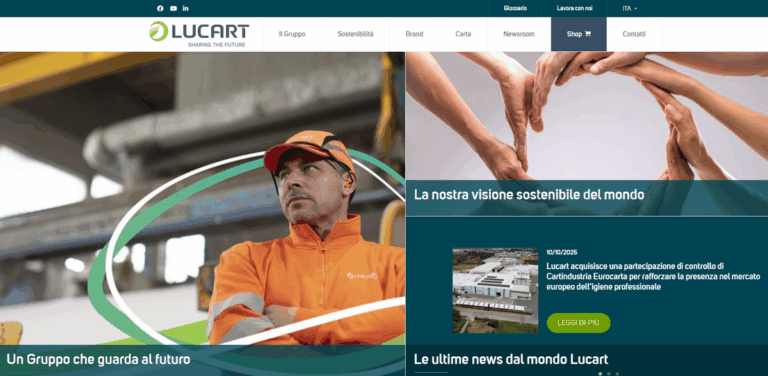Image resolution: width=768 pixels, height=376 pixels.
Task: Expand the ITA language dropdown
Action: pos(630,8)
